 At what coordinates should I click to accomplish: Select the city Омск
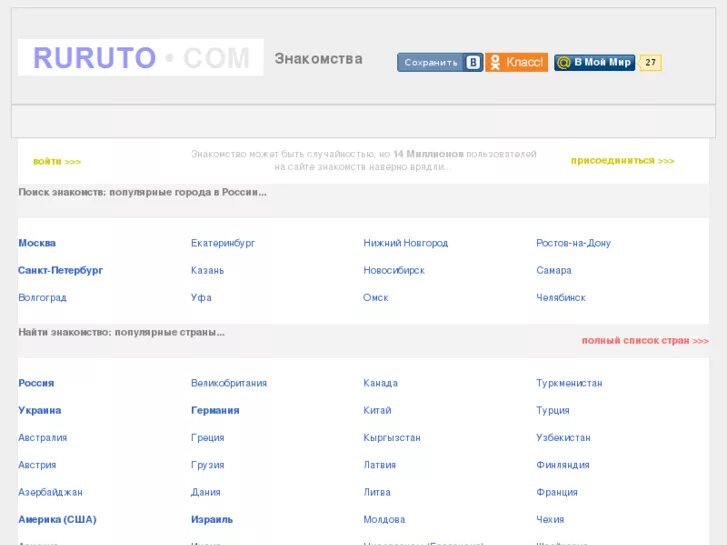pos(376,298)
